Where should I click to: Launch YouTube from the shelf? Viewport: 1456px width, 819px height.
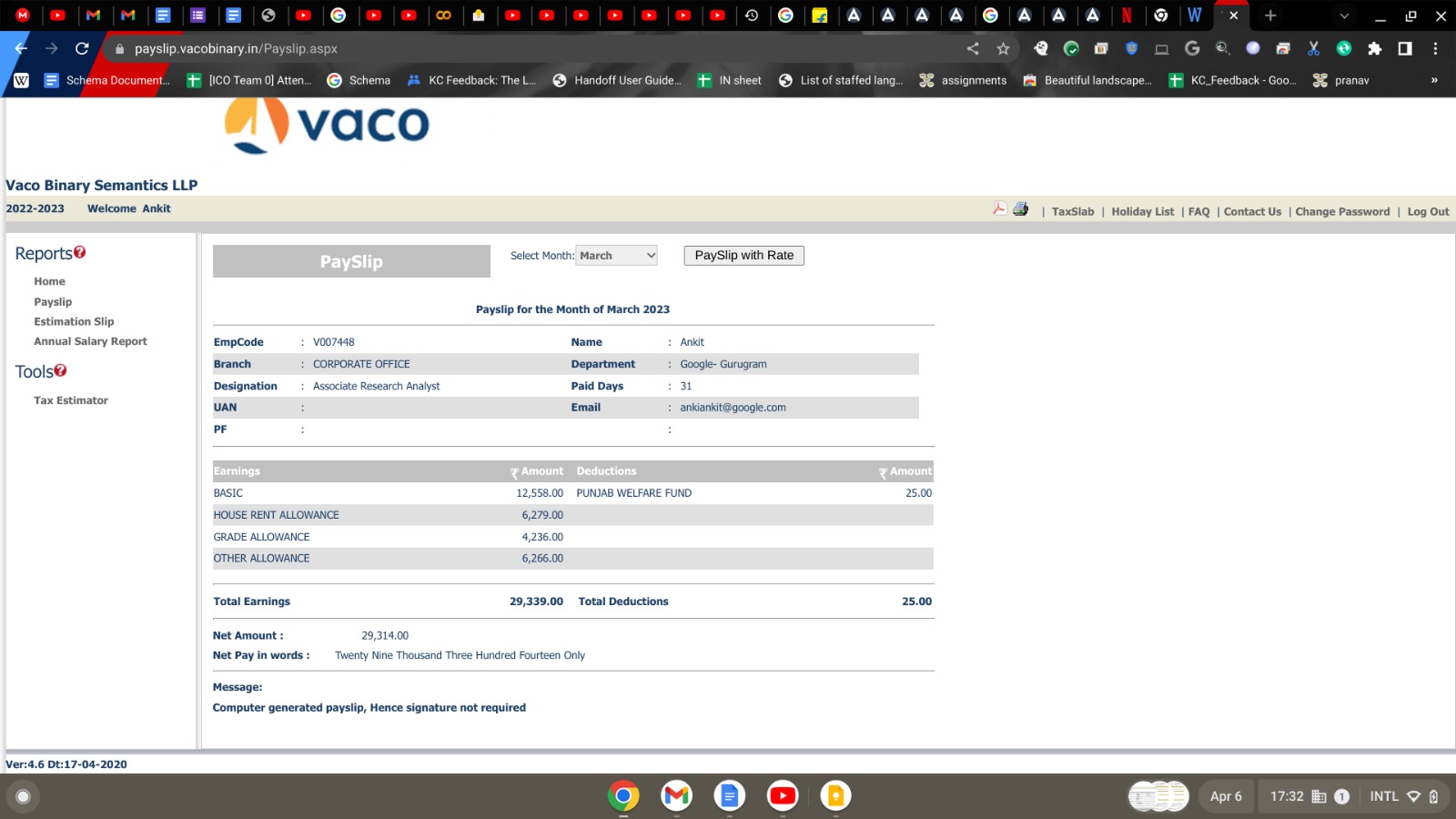click(x=782, y=796)
